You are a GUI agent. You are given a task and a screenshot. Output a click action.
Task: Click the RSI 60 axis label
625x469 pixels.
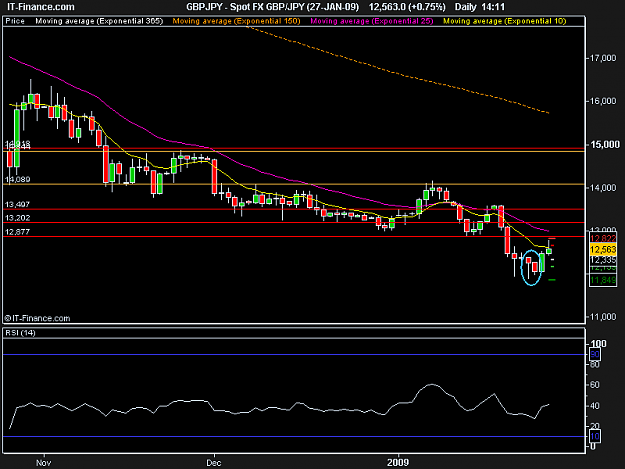pyautogui.click(x=595, y=385)
